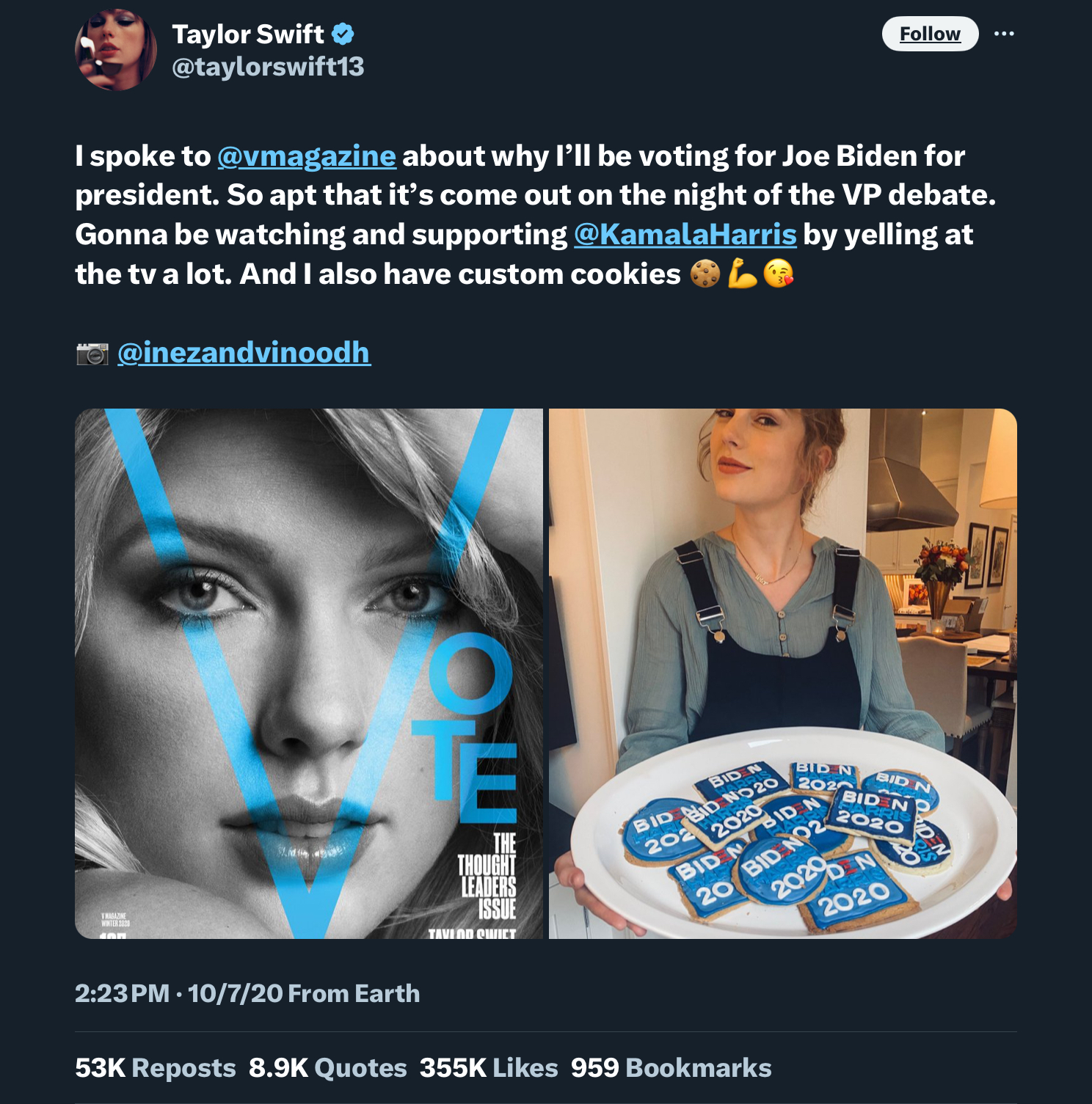This screenshot has height=1104, width=1092.
Task: Open the @inezandvinoodh photographer credit link
Action: [244, 353]
